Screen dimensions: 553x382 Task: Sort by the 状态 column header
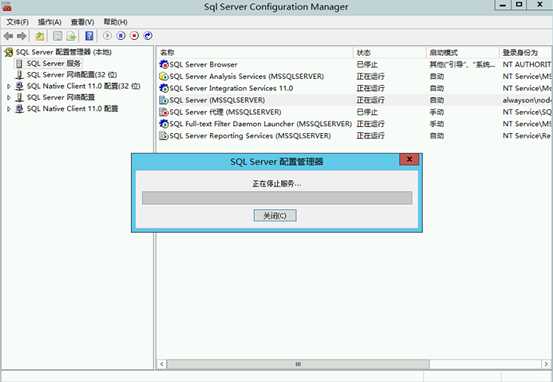tap(389, 53)
